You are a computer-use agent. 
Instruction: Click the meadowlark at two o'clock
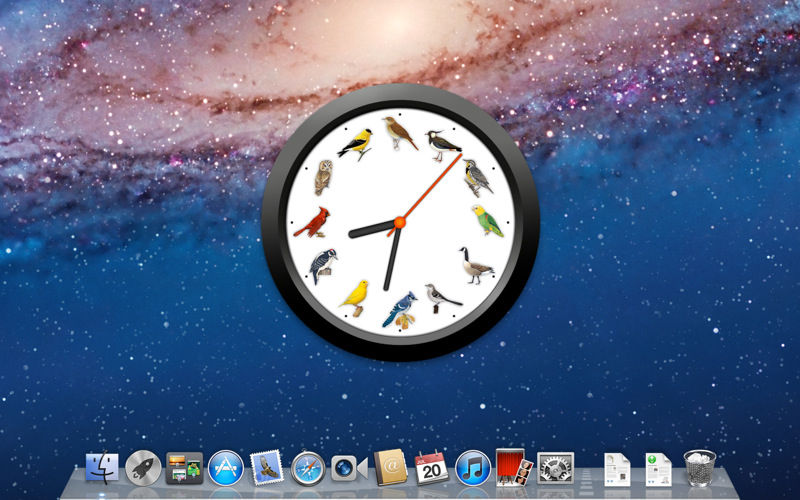pyautogui.click(x=478, y=178)
